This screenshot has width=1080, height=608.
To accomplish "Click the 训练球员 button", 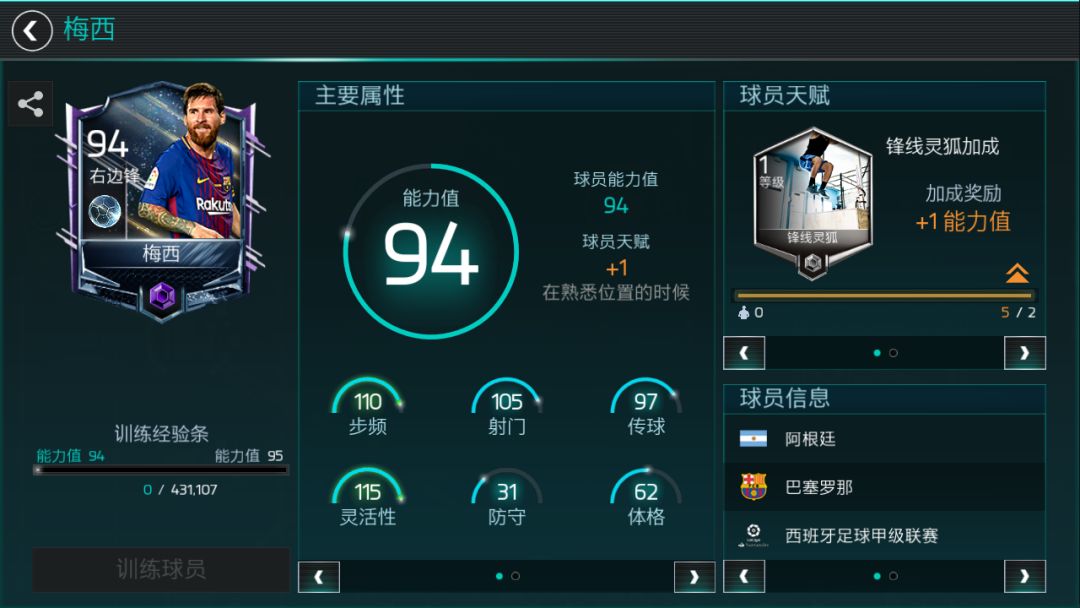I will pyautogui.click(x=161, y=569).
